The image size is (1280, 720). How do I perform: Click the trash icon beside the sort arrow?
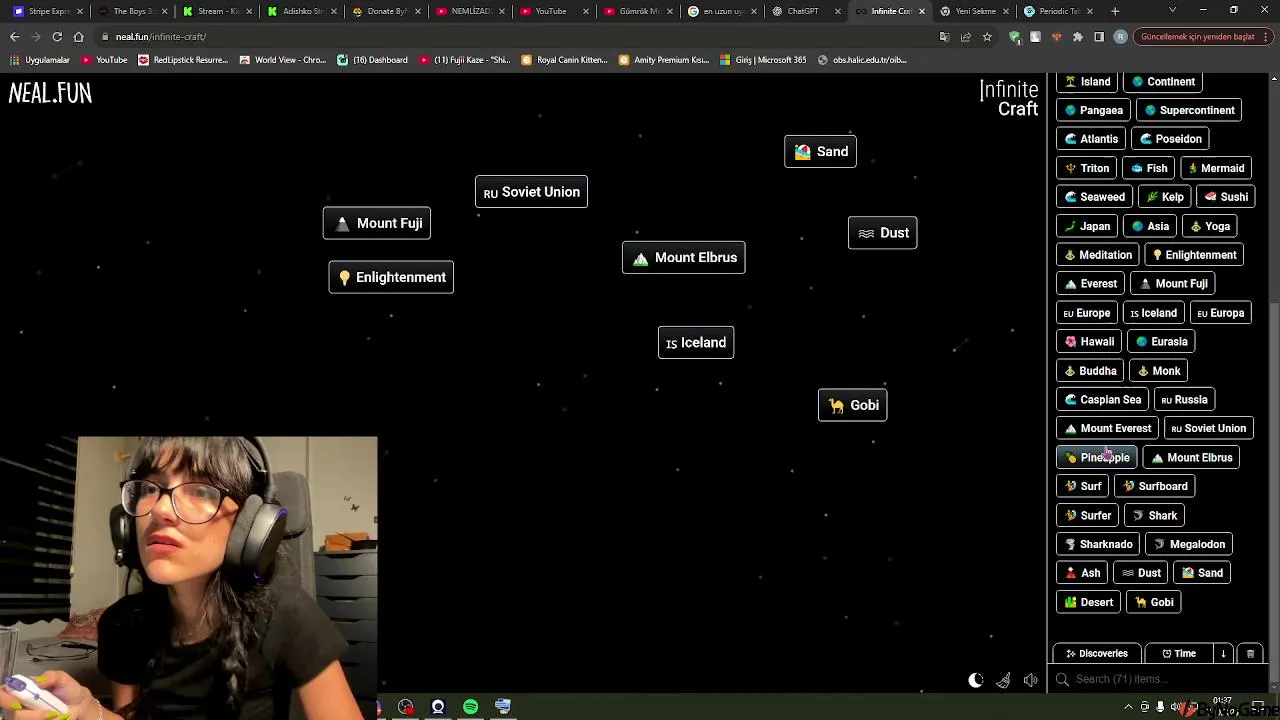pos(1250,653)
